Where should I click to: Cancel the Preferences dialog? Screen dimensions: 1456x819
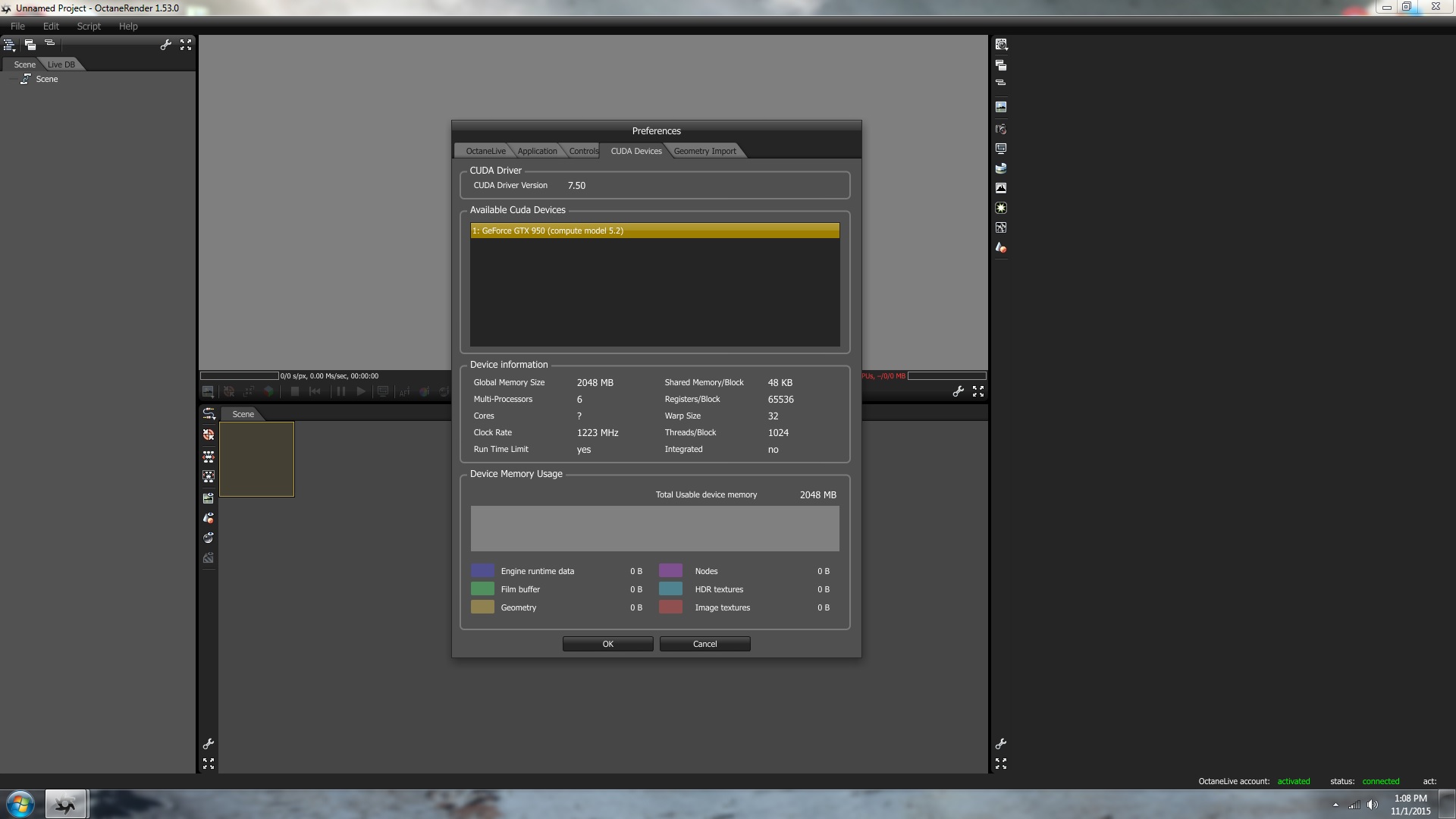click(704, 644)
